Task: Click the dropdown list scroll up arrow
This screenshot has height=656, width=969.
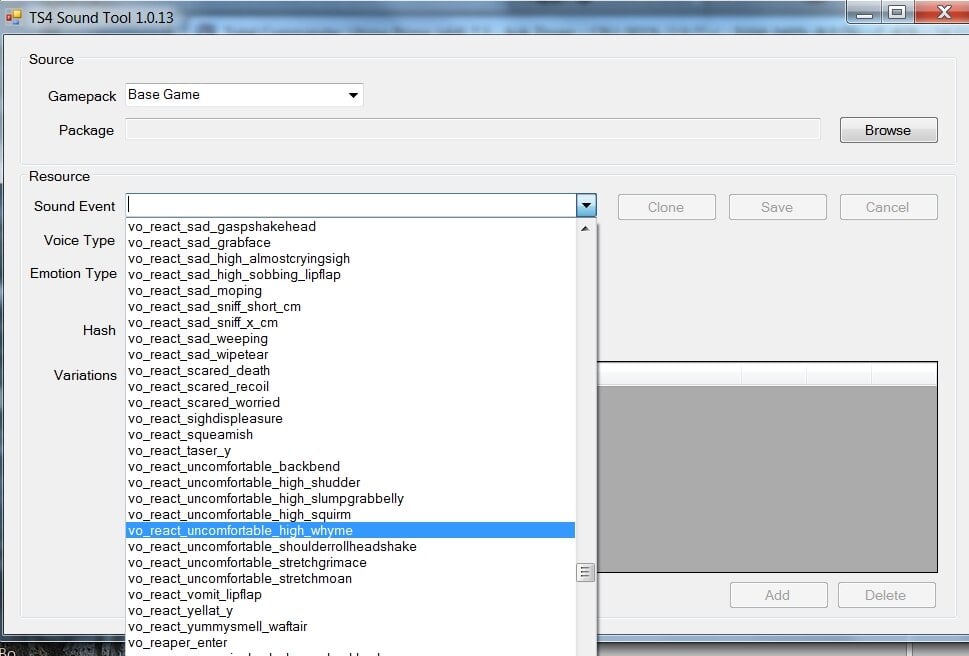Action: (585, 229)
